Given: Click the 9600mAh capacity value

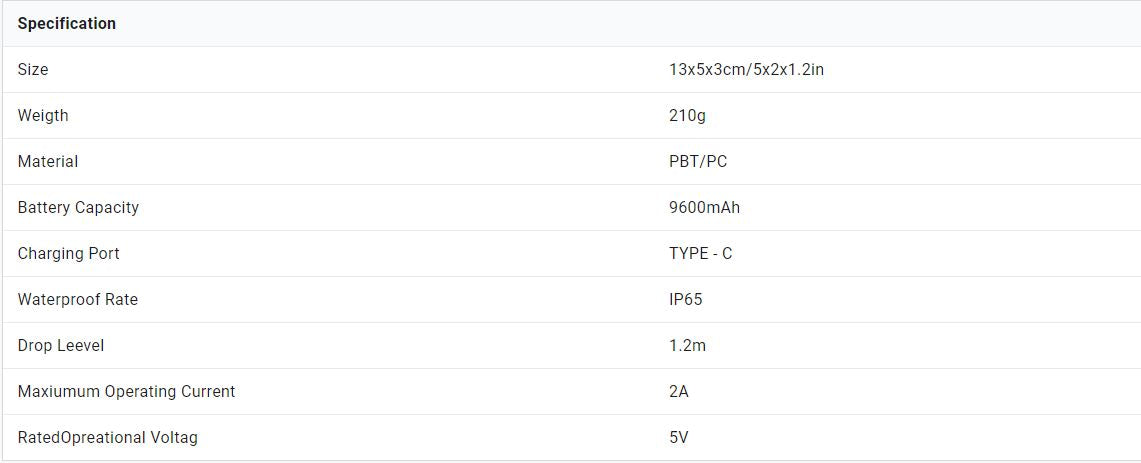Looking at the screenshot, I should (x=704, y=207).
